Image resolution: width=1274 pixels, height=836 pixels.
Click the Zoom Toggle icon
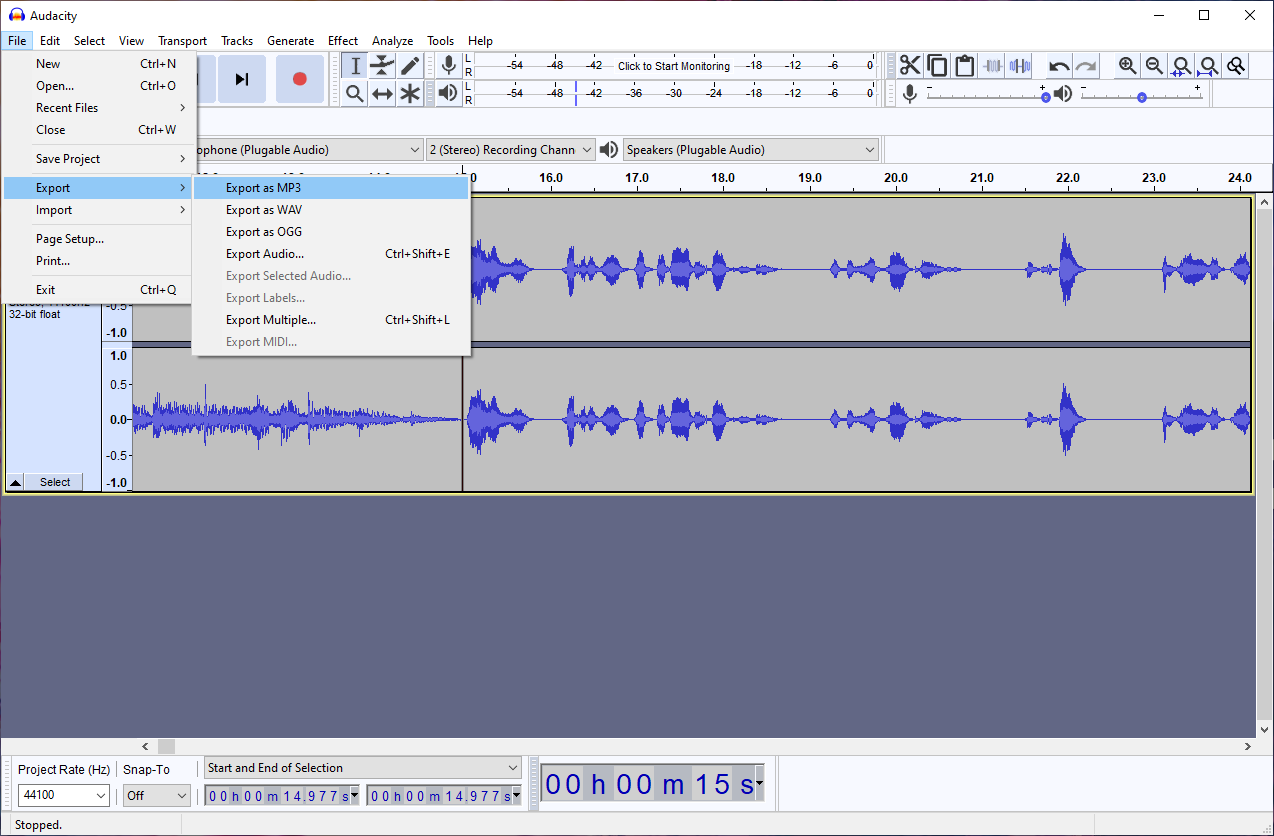1237,66
